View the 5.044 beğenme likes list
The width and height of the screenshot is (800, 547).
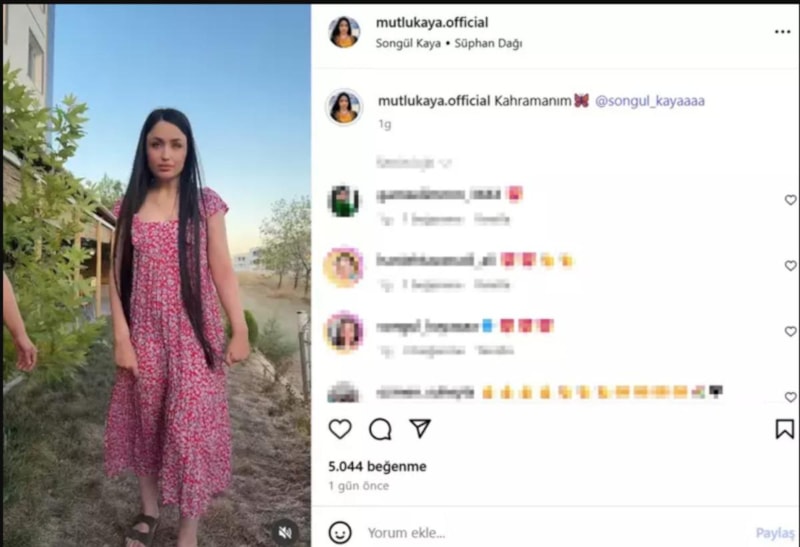tap(377, 466)
